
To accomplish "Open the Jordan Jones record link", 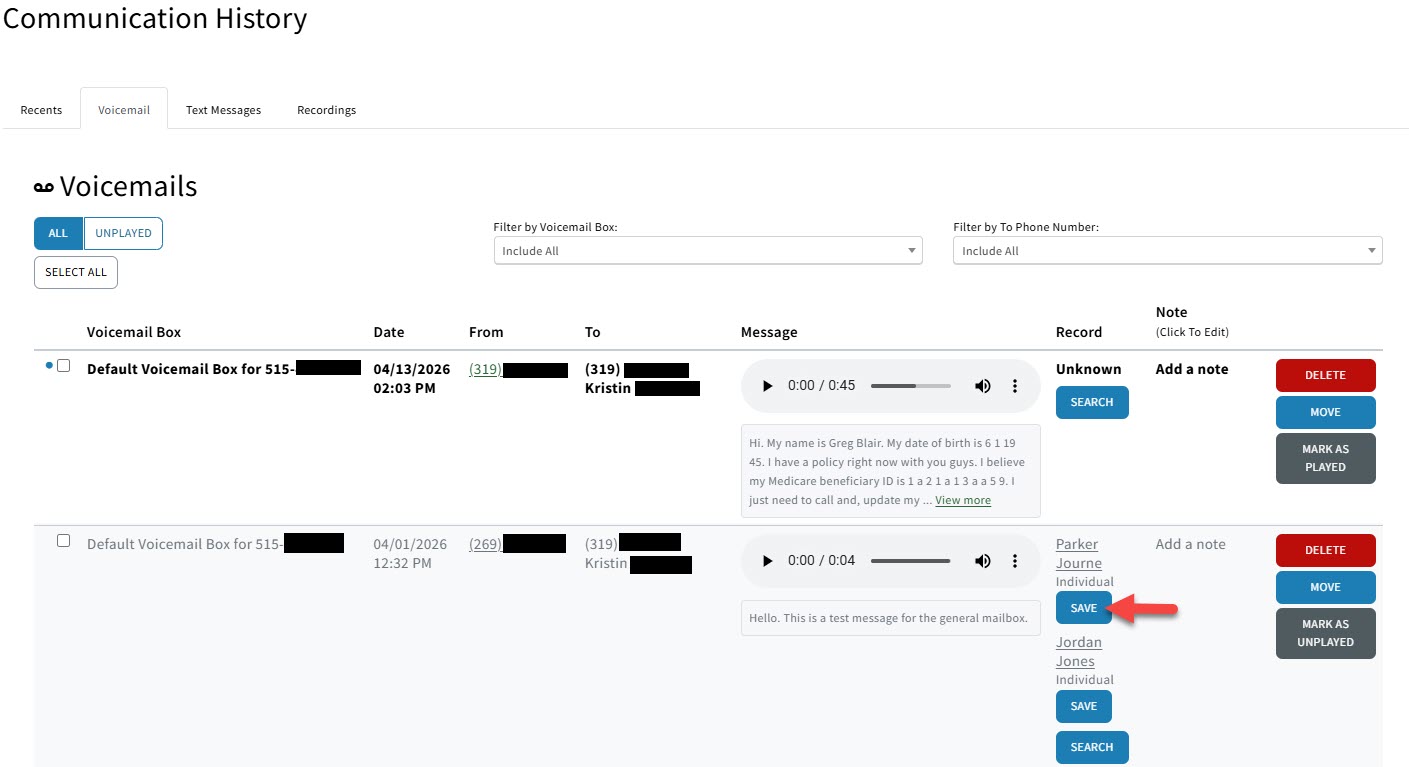I will tap(1078, 652).
